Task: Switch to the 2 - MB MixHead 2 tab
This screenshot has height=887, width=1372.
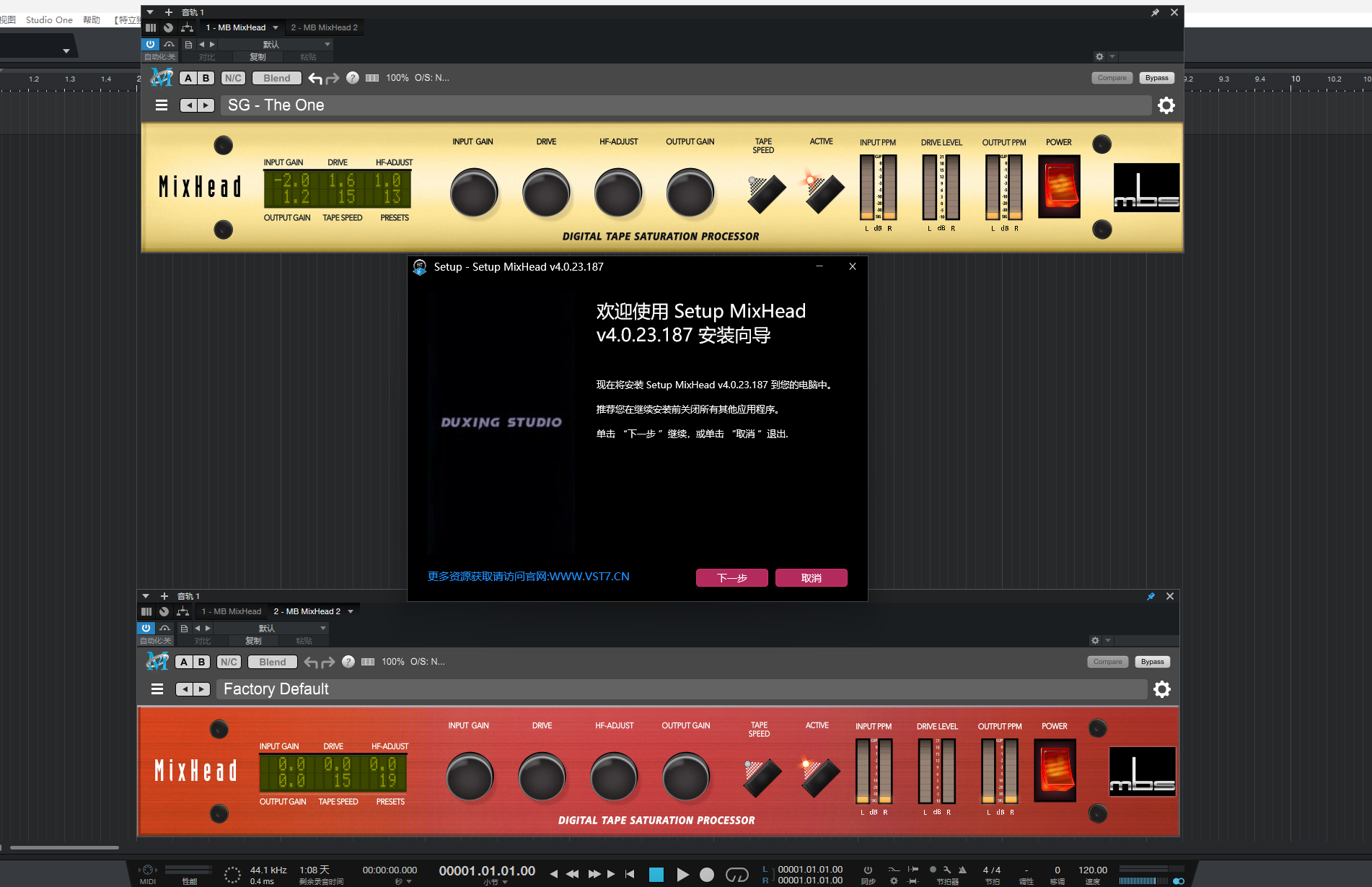Action: tap(324, 27)
